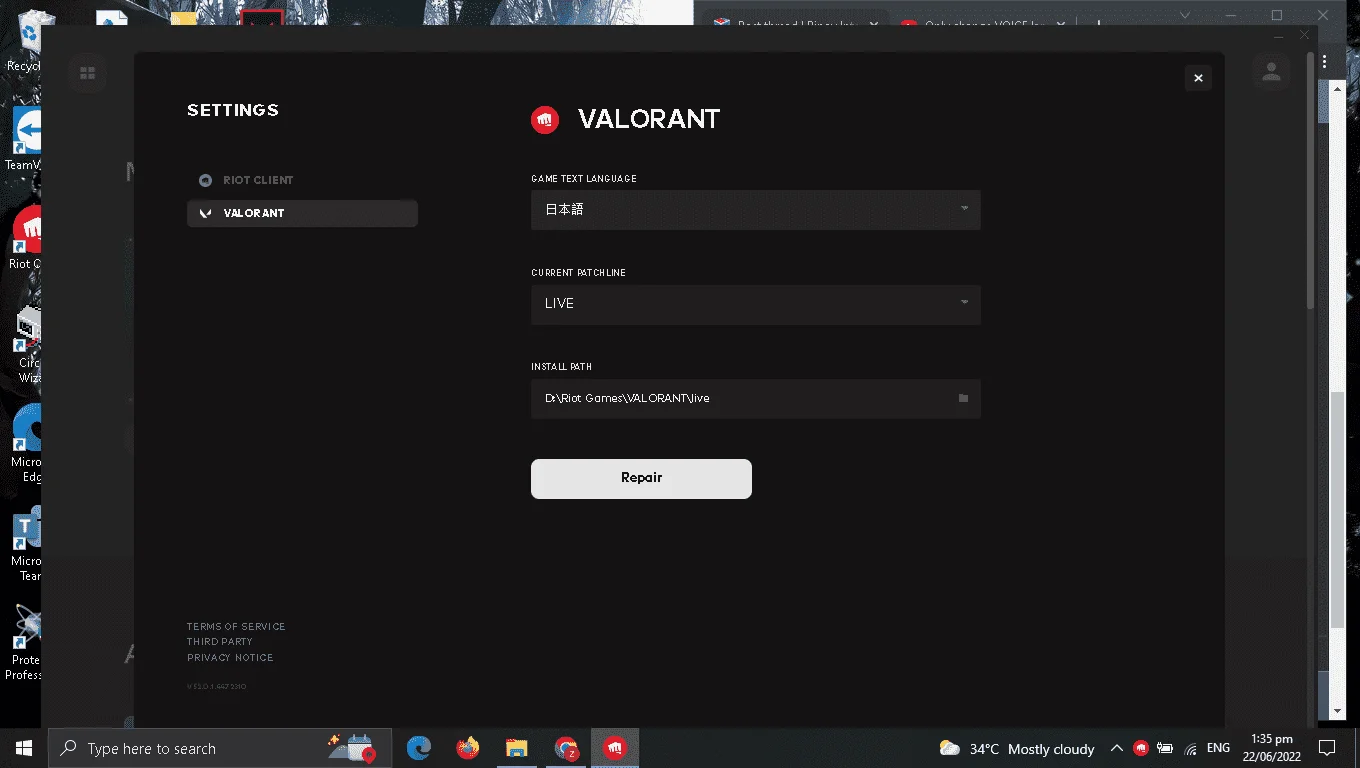Open the Privacy Notice link
Screen dimensions: 1360x768
click(230, 658)
